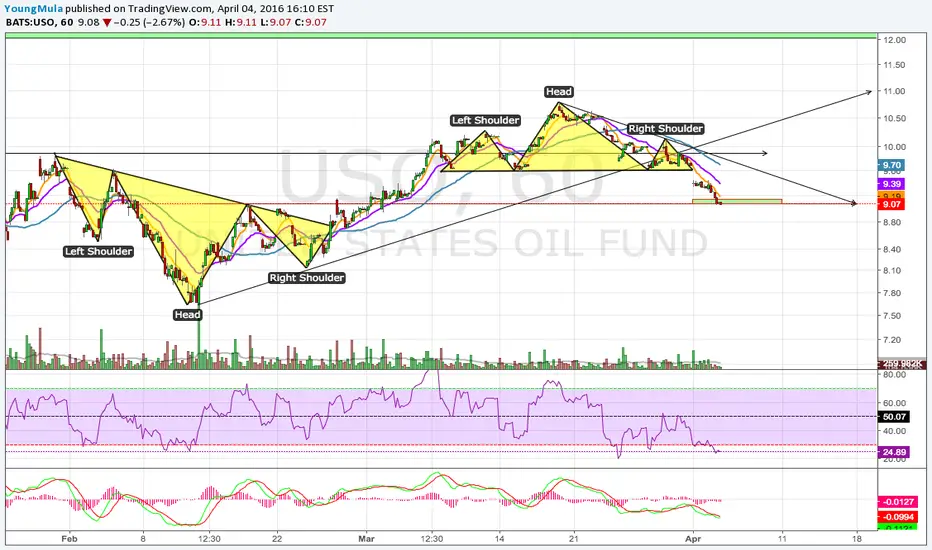The image size is (932, 550).
Task: Click the 80.00 RSI axis label
Action: [x=895, y=375]
